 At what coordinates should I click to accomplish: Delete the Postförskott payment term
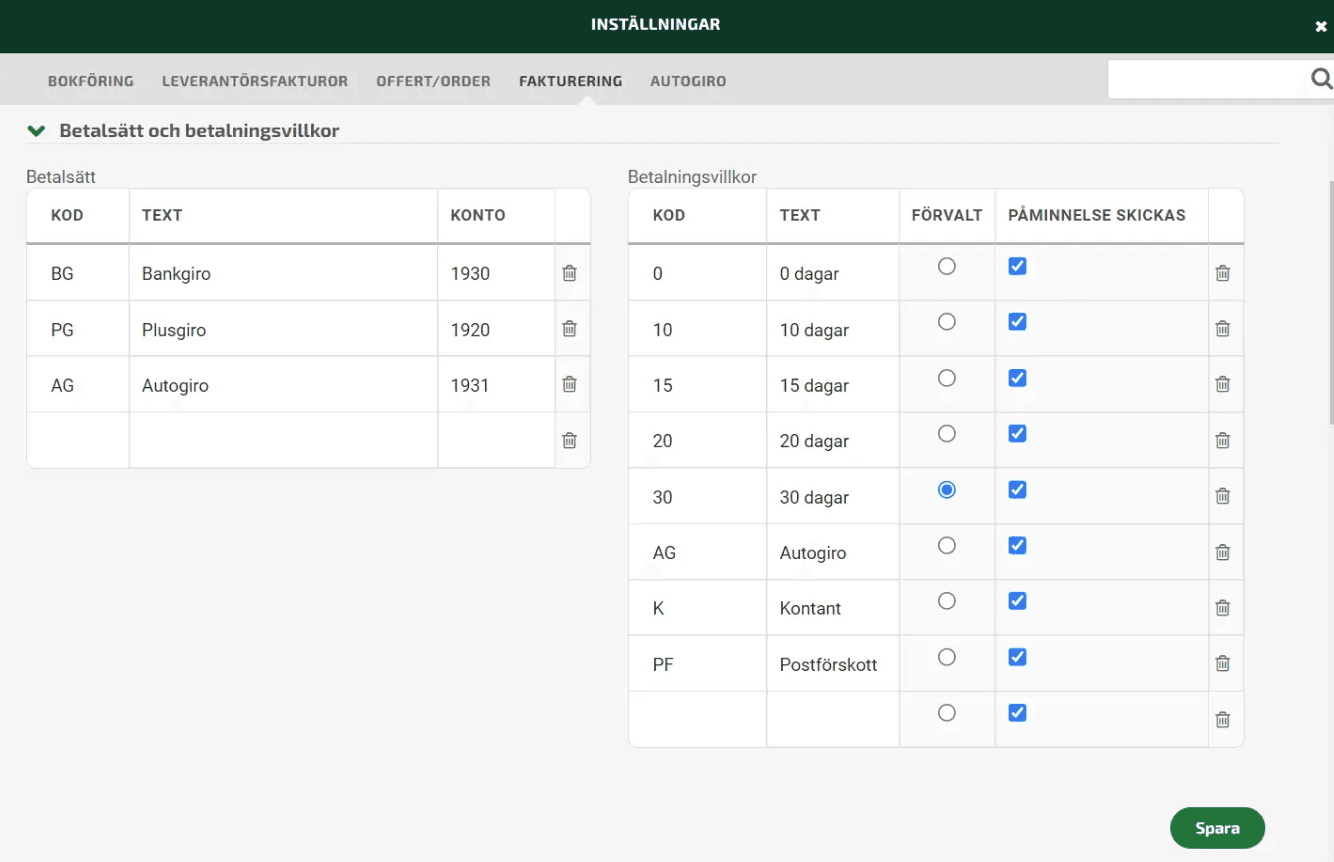[1222, 663]
